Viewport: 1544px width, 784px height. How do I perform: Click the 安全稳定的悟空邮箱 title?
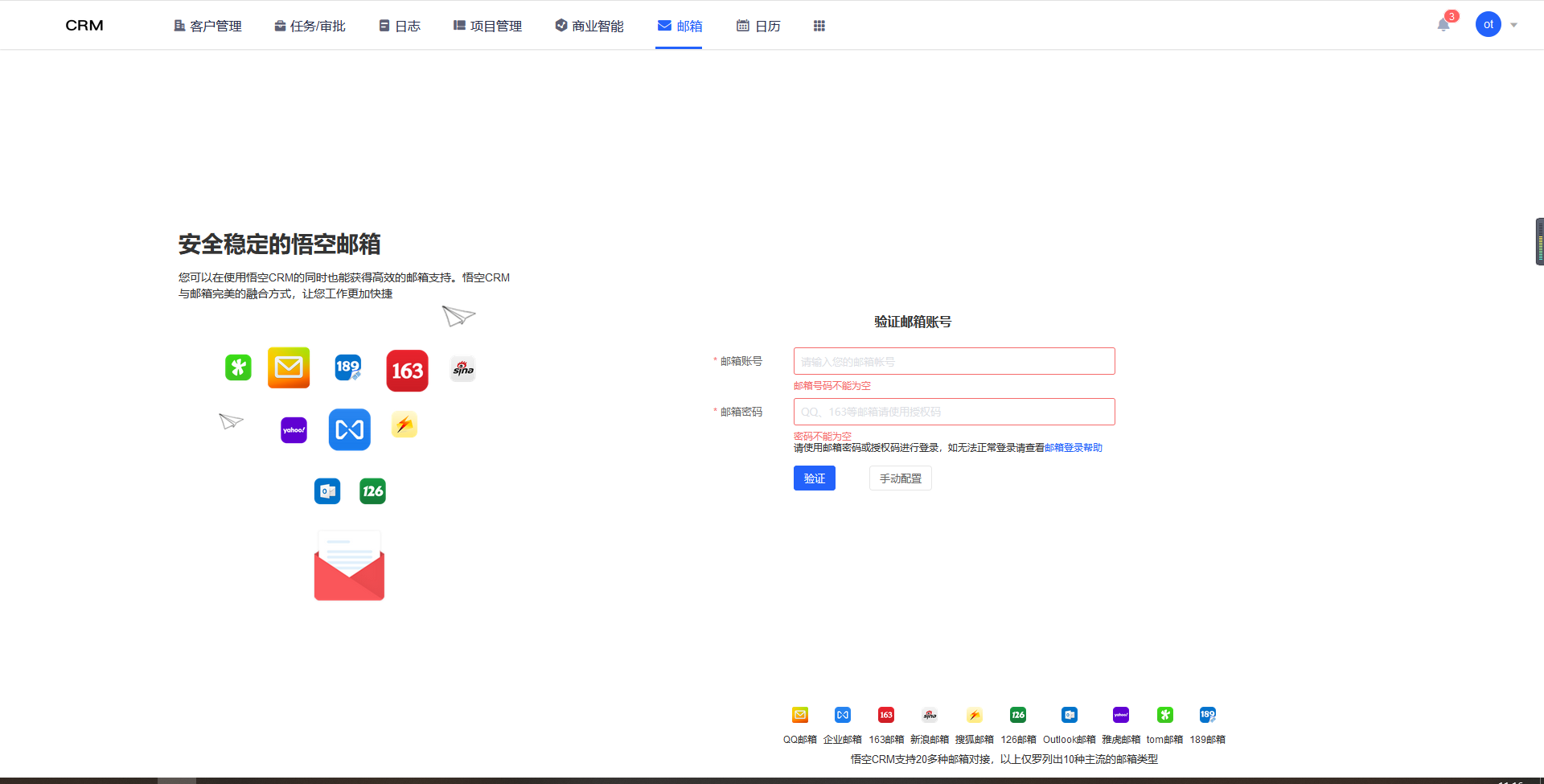click(279, 244)
